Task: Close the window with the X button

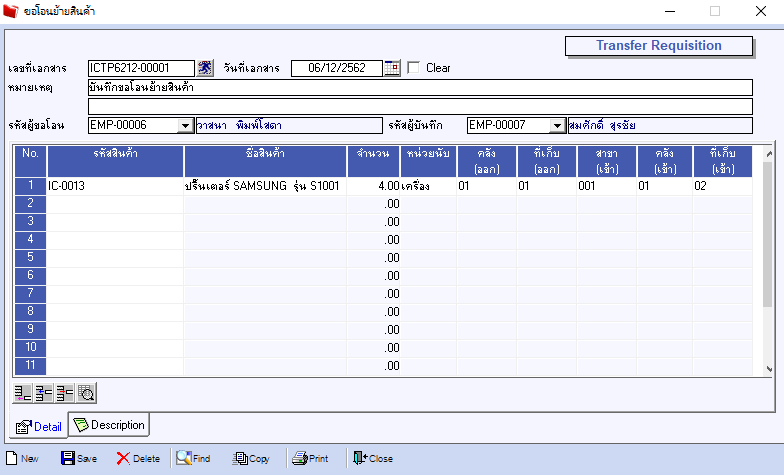Action: pos(761,11)
